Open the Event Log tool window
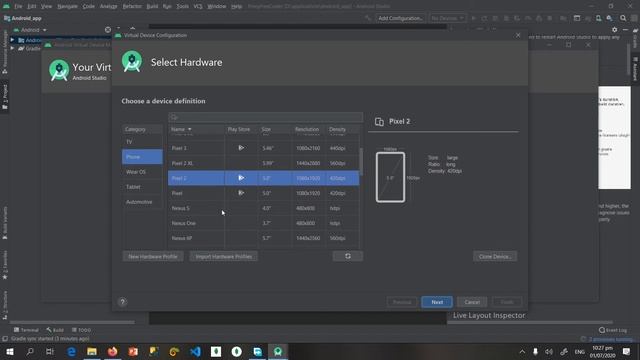The width and height of the screenshot is (640, 360). coord(613,330)
